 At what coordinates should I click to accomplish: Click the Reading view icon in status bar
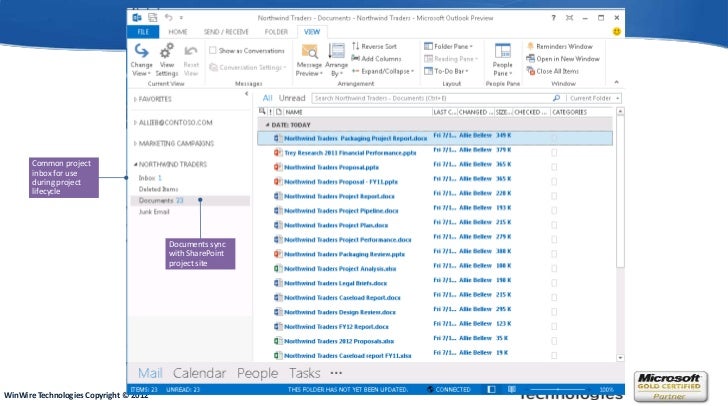click(x=512, y=389)
